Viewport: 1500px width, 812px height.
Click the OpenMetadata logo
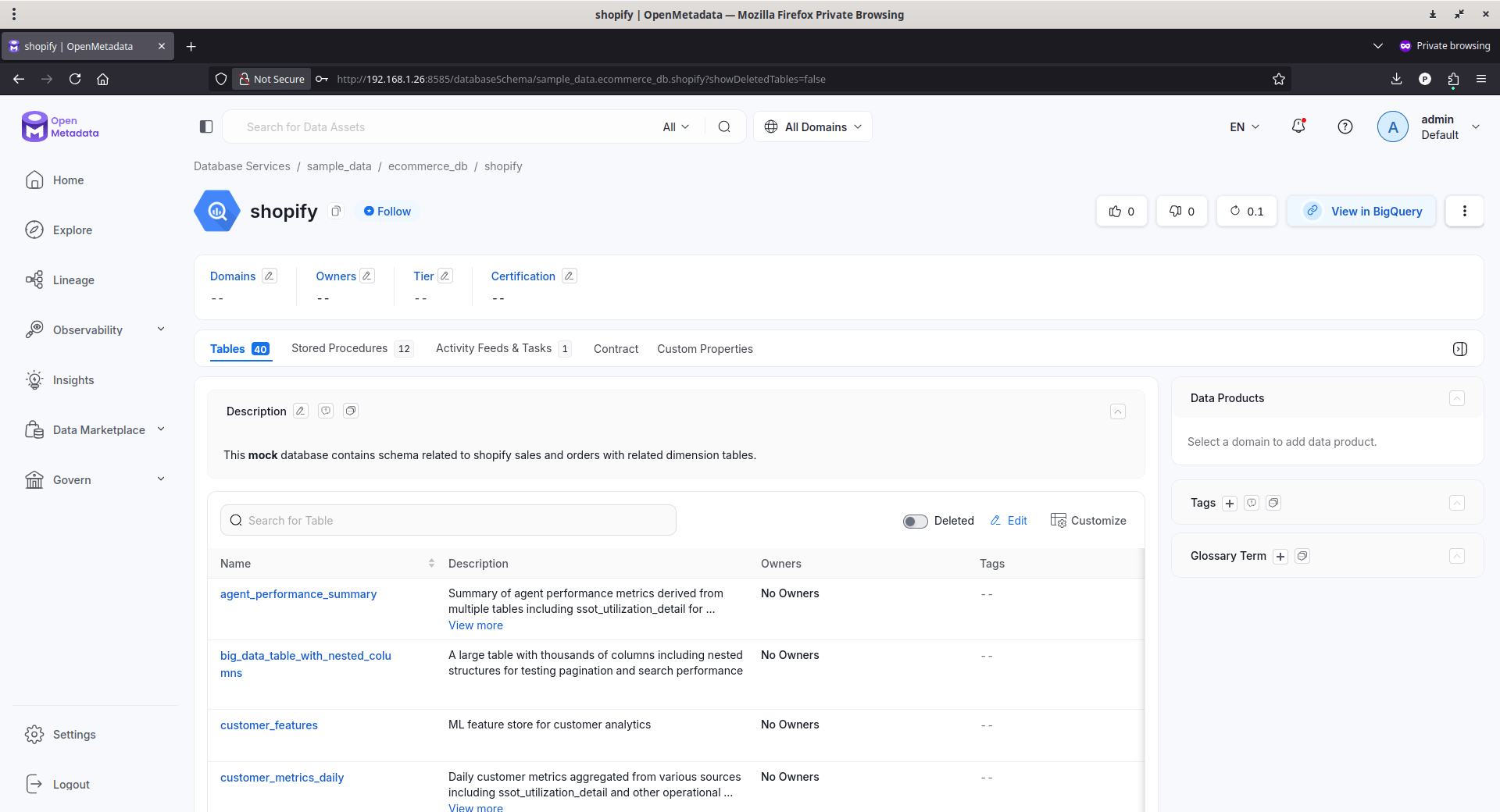[x=60, y=126]
